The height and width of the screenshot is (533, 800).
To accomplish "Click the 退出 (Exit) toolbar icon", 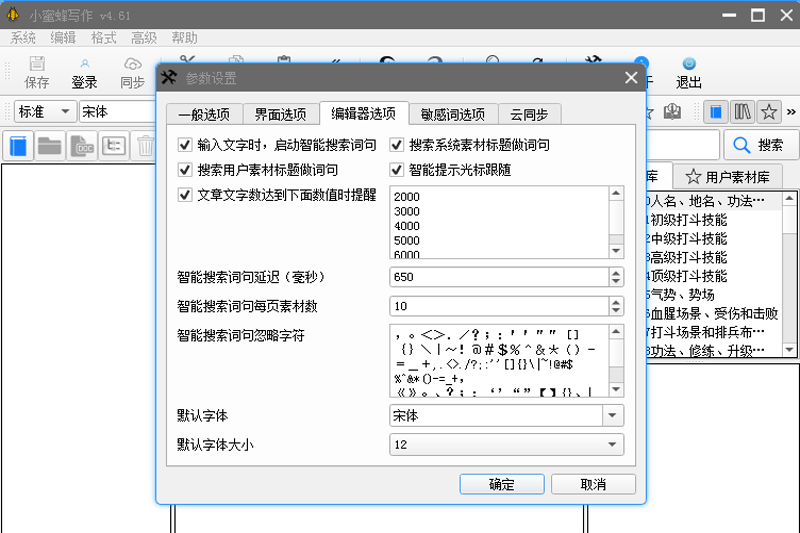I will tap(688, 72).
